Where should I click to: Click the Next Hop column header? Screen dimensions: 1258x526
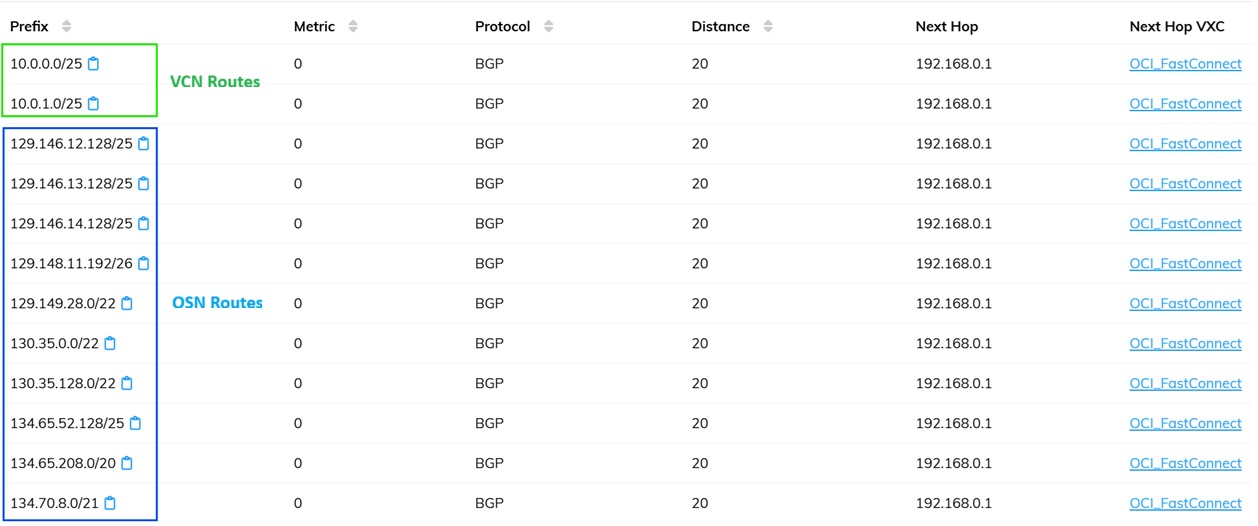pyautogui.click(x=946, y=27)
